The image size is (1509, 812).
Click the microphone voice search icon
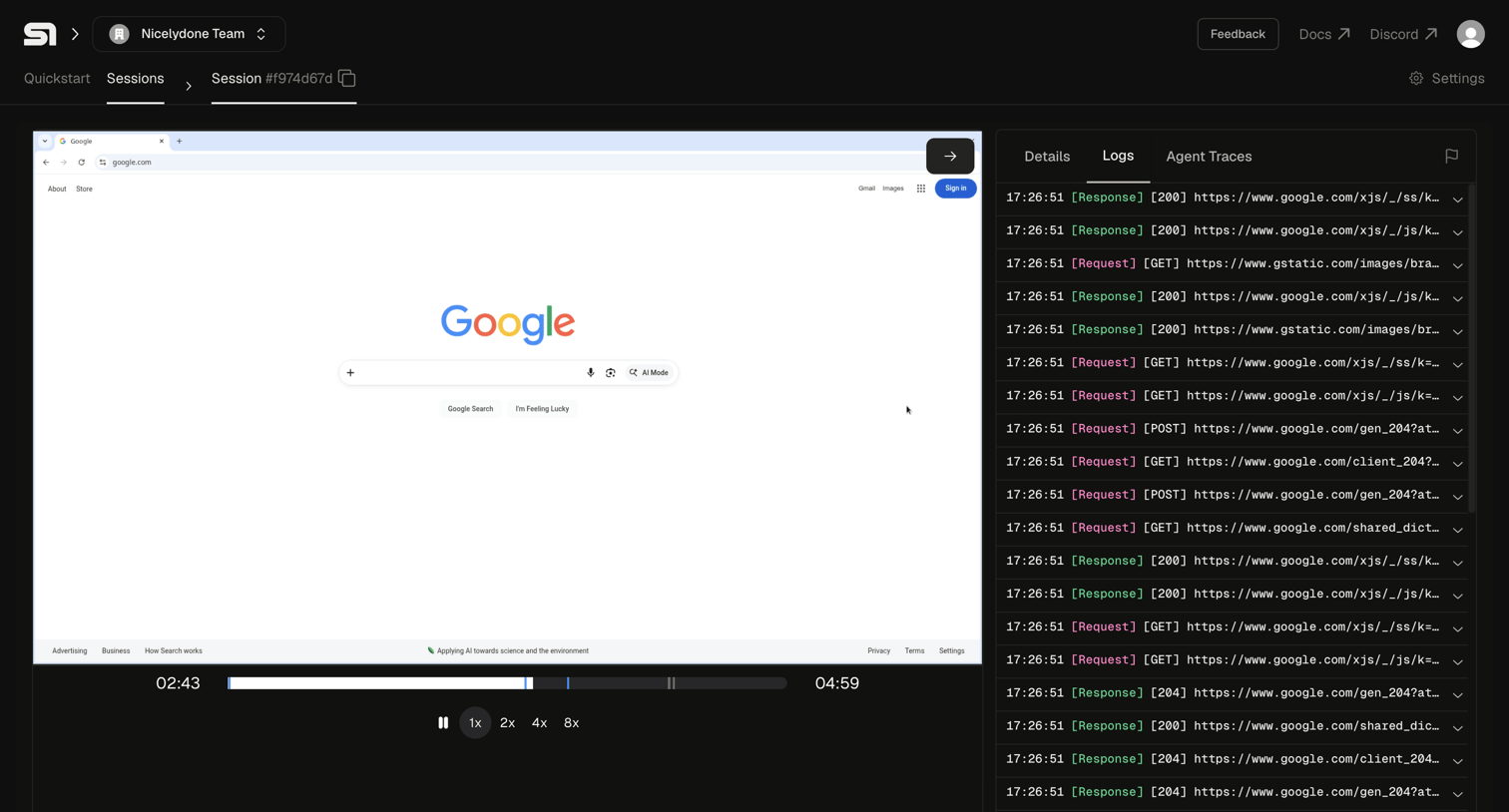[x=591, y=373]
